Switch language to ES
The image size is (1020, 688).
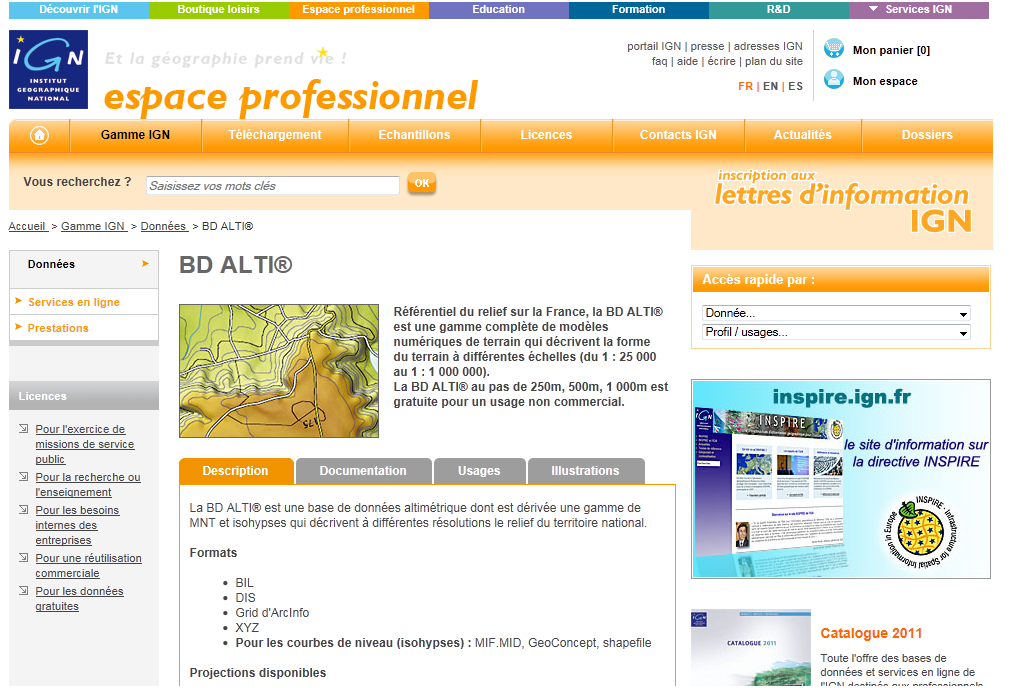(x=796, y=86)
